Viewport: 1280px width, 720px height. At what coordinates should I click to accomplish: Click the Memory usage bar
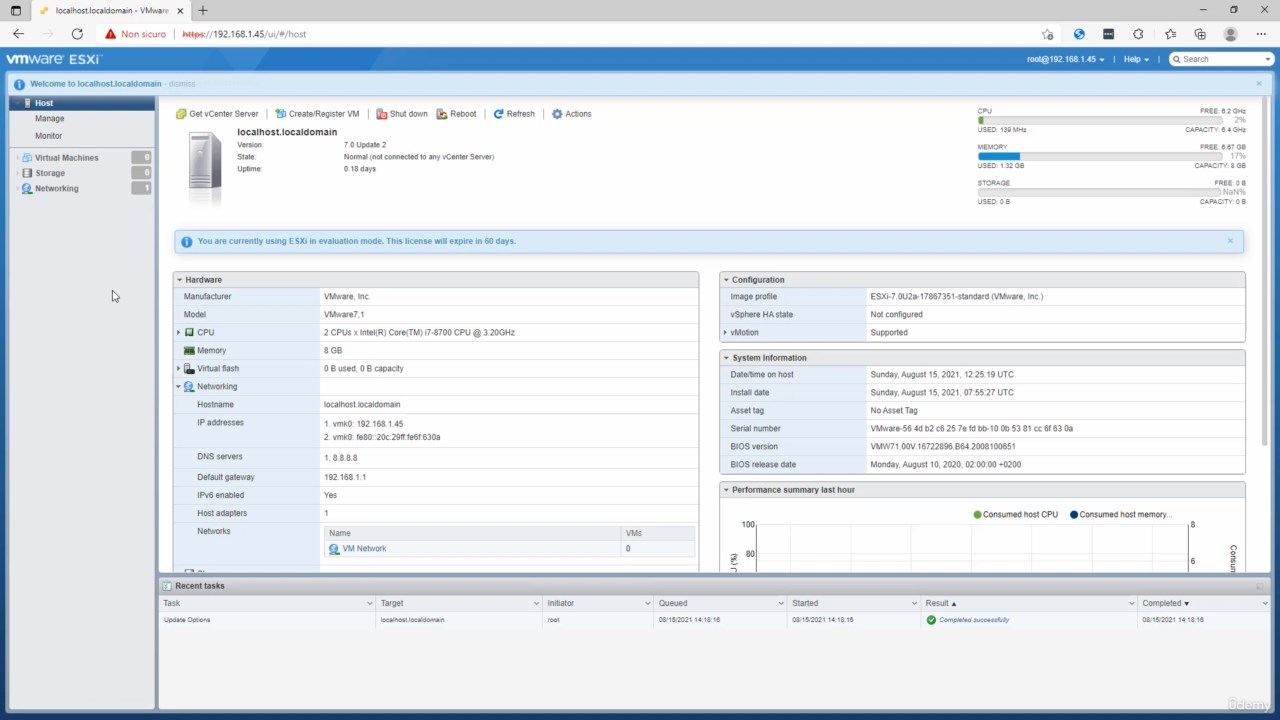tap(1099, 156)
